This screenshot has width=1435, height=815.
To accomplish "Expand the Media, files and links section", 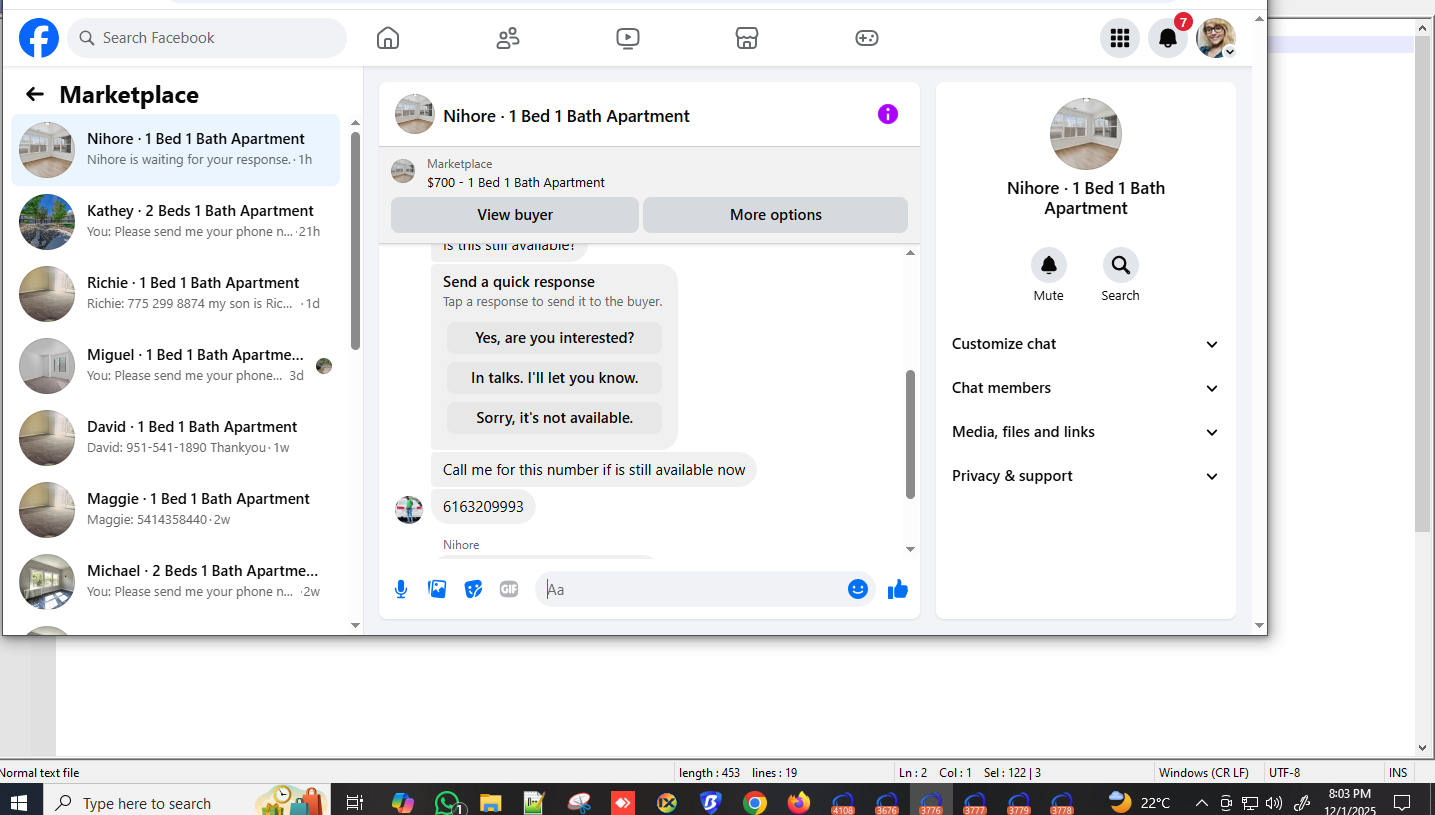I will (x=1086, y=432).
